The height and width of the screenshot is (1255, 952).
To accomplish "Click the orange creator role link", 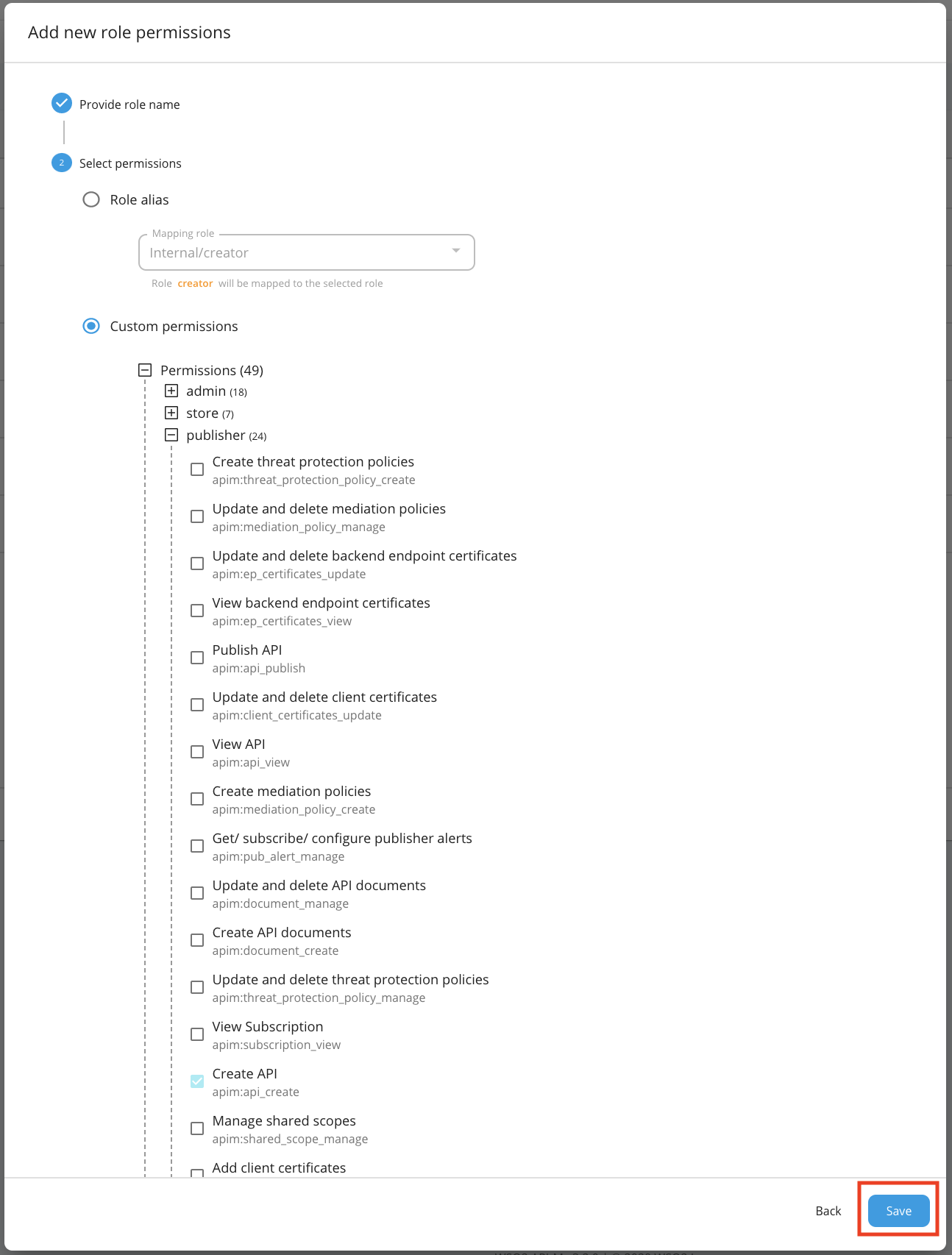I will point(195,282).
